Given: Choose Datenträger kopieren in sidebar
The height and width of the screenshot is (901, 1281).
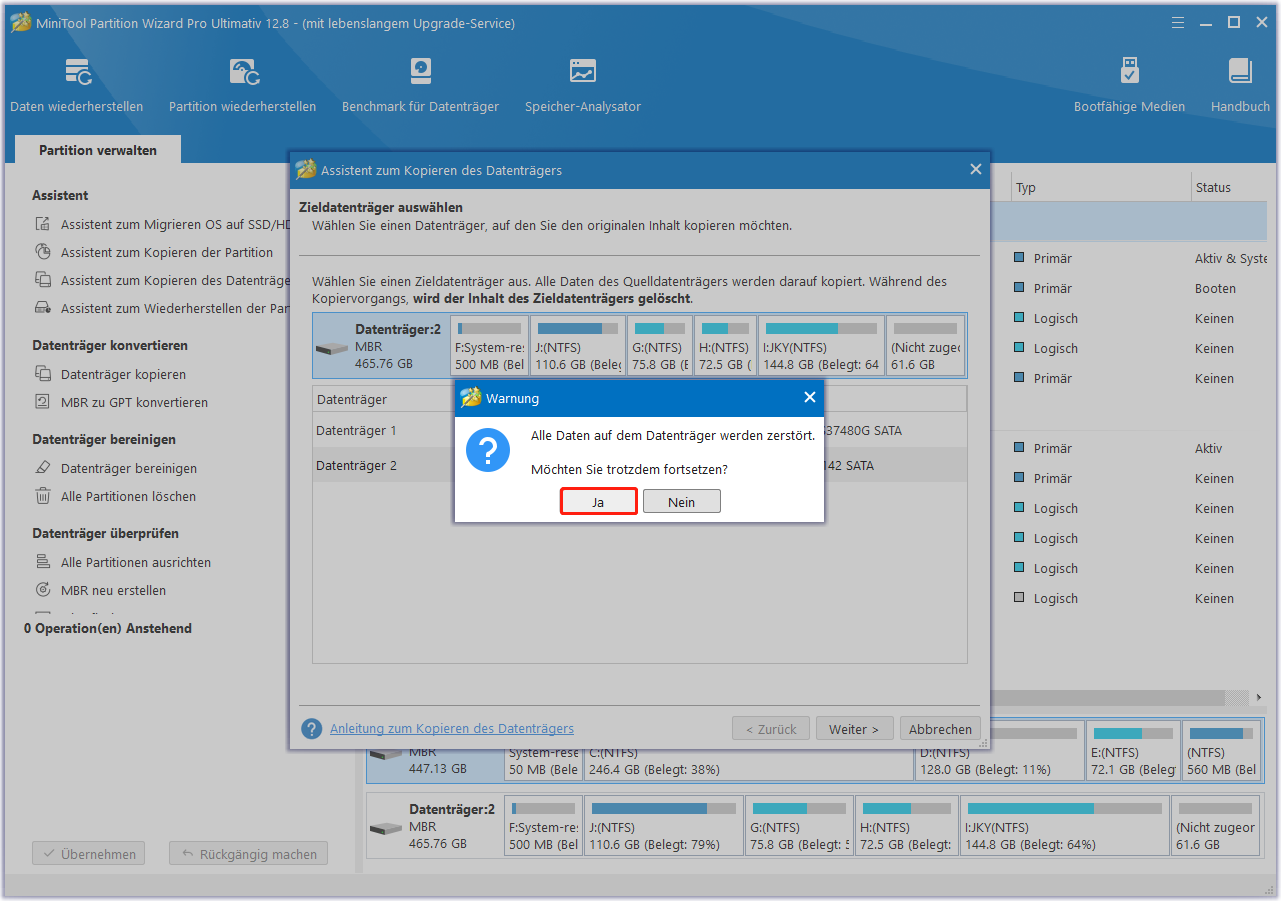Looking at the screenshot, I should coord(123,375).
